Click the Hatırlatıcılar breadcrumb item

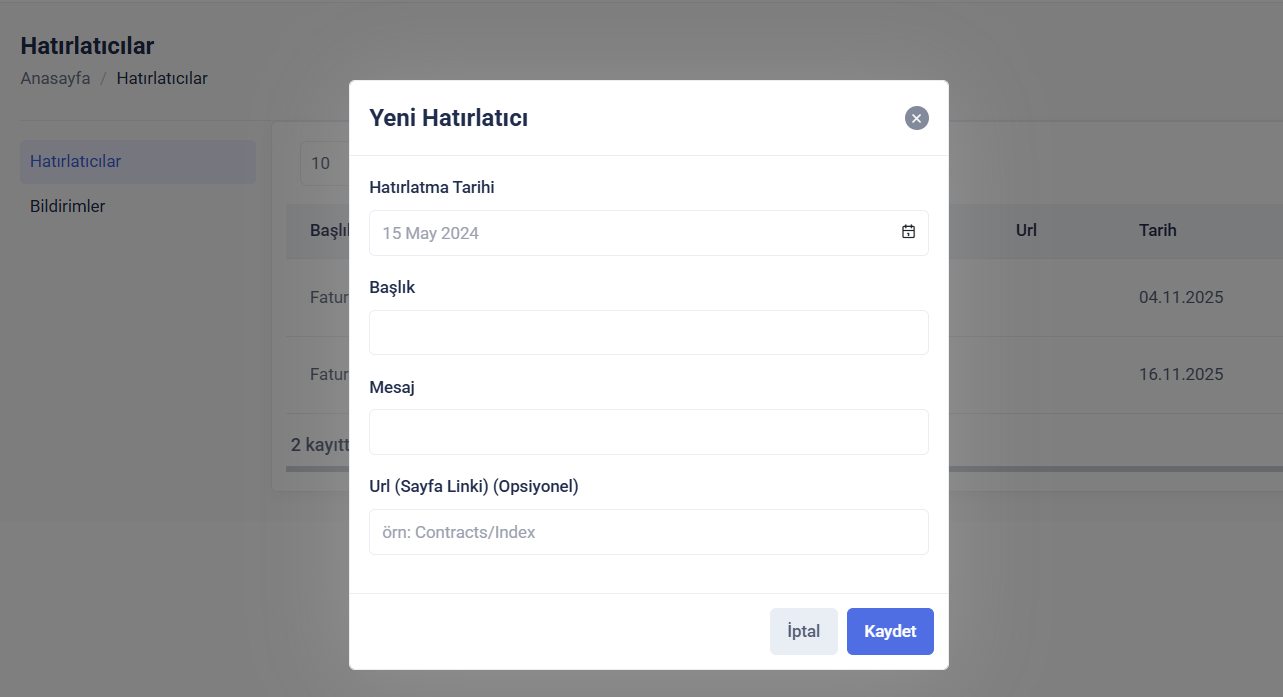tap(162, 78)
